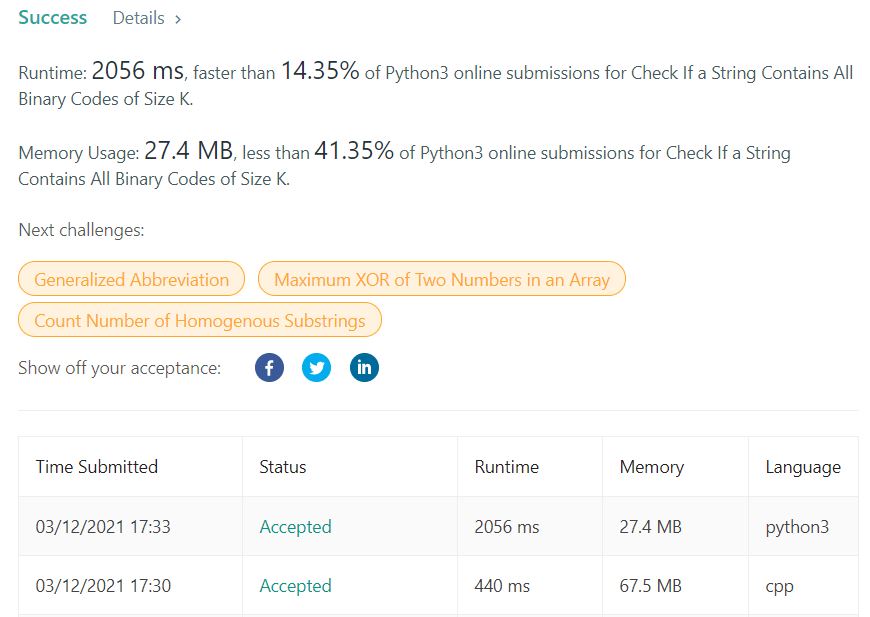Viewport: 870px width, 617px height.
Task: Click the Language column header
Action: (803, 467)
